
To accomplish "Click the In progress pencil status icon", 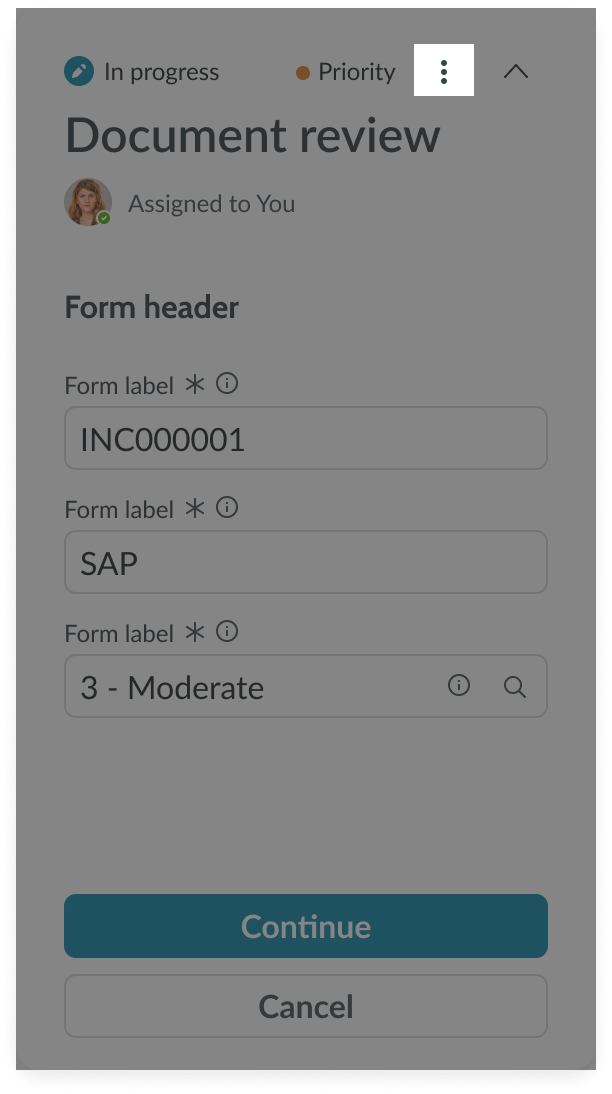I will 78,72.
